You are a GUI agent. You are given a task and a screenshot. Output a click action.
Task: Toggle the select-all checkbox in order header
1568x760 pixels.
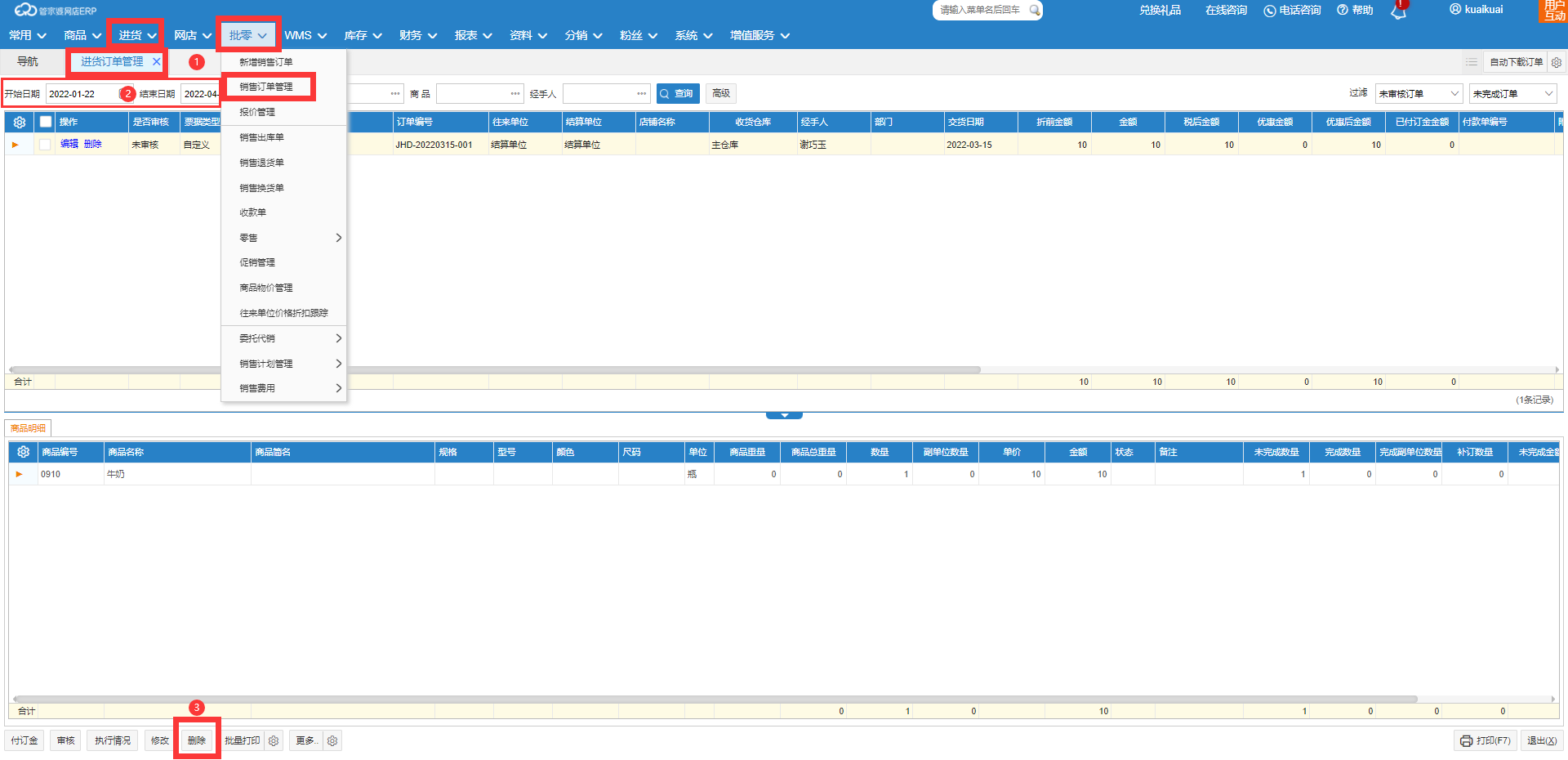coord(46,122)
